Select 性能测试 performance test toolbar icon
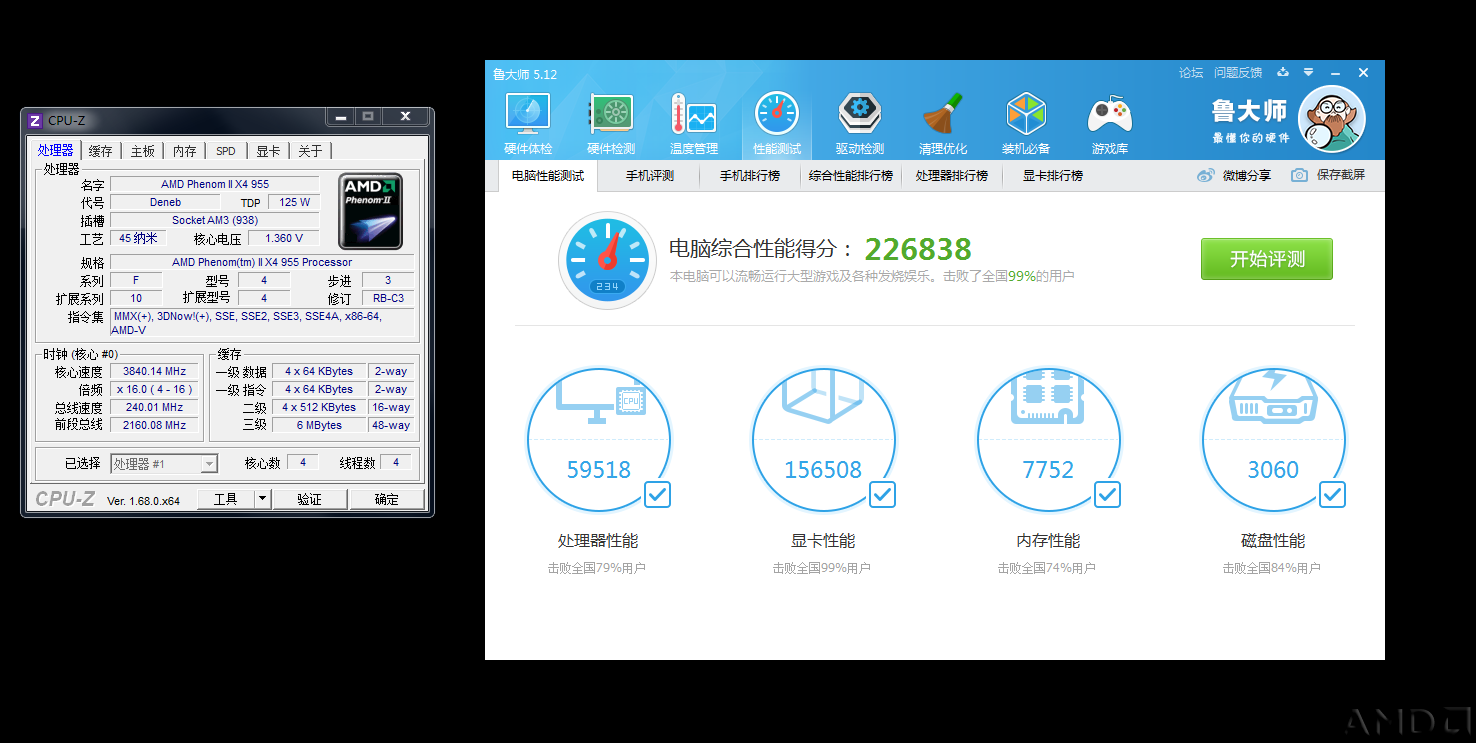This screenshot has height=743, width=1476. point(777,123)
